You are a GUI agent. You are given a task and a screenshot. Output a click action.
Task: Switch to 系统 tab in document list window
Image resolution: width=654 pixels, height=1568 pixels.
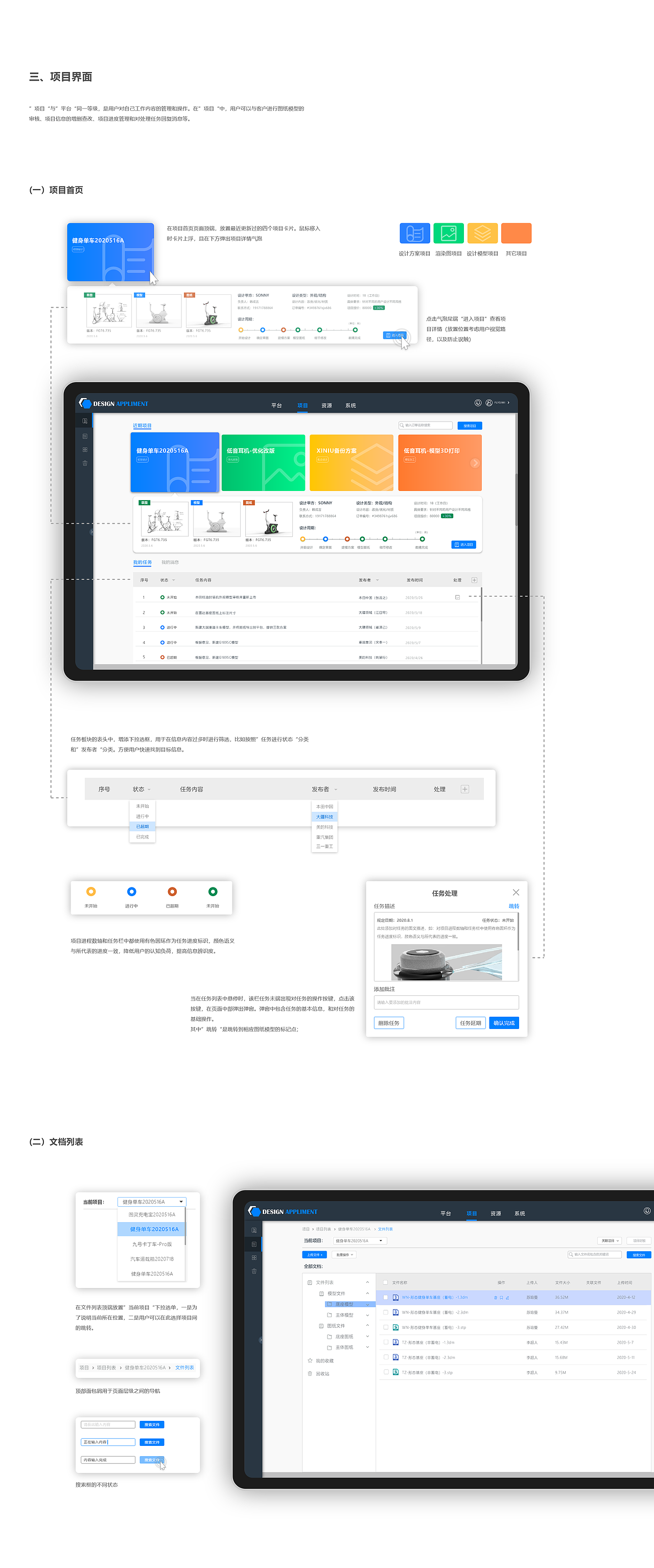click(520, 1213)
